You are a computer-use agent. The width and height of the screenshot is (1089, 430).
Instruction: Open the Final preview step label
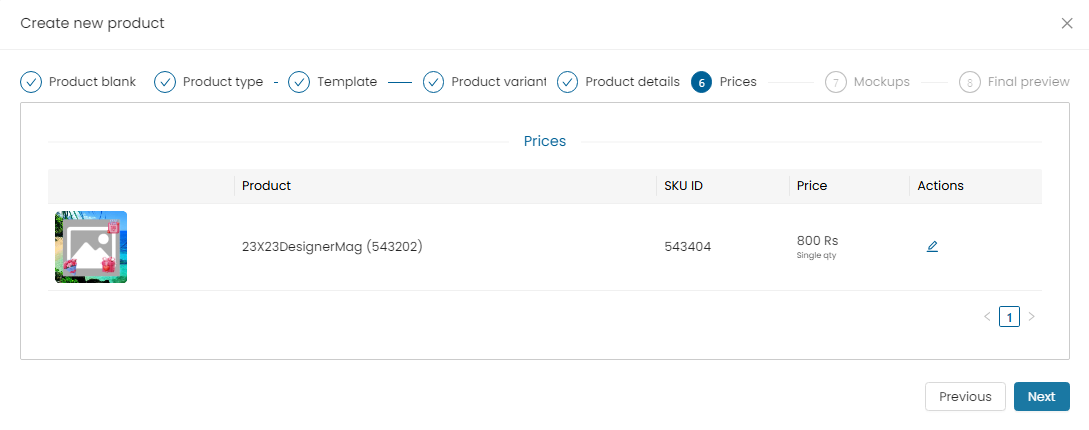(x=1029, y=82)
